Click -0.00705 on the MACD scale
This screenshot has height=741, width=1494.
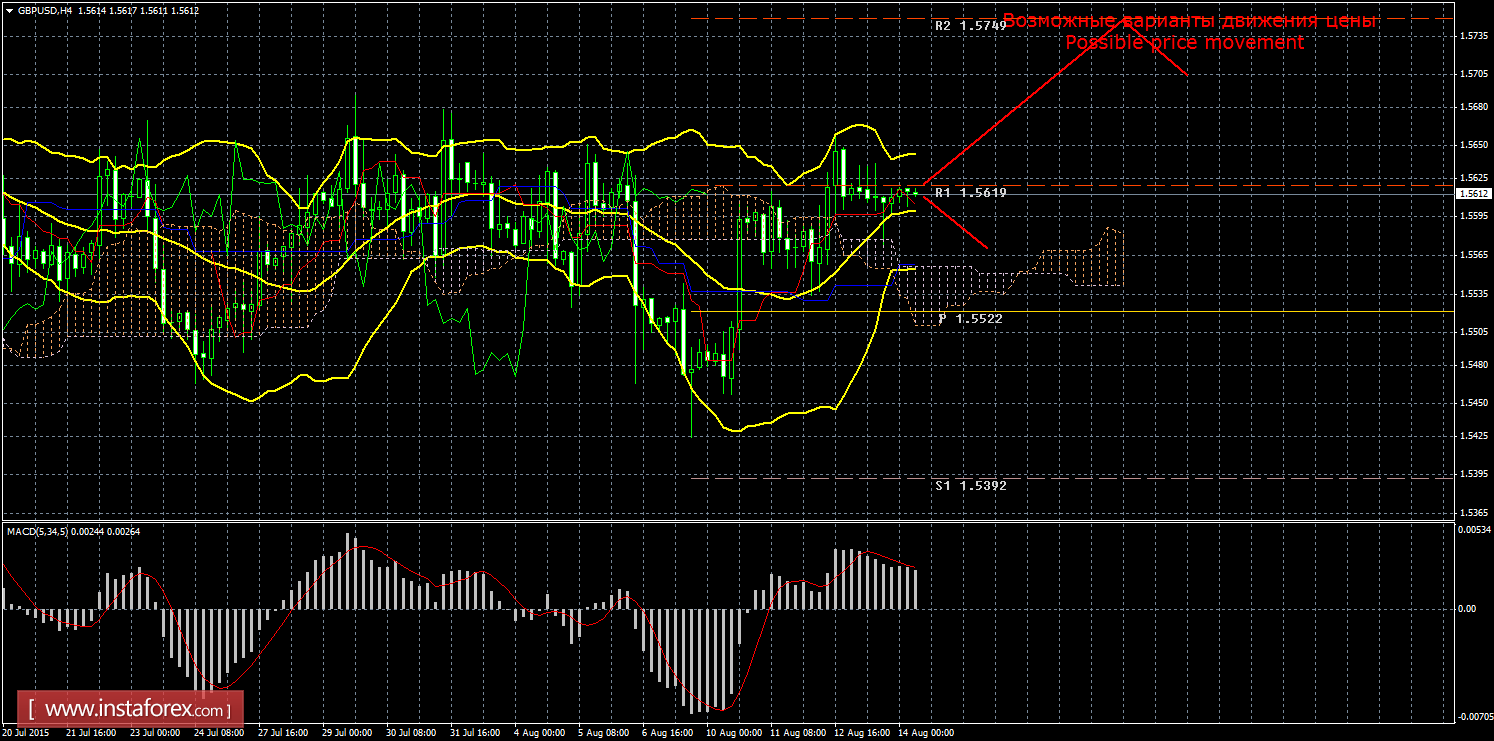(x=1474, y=717)
